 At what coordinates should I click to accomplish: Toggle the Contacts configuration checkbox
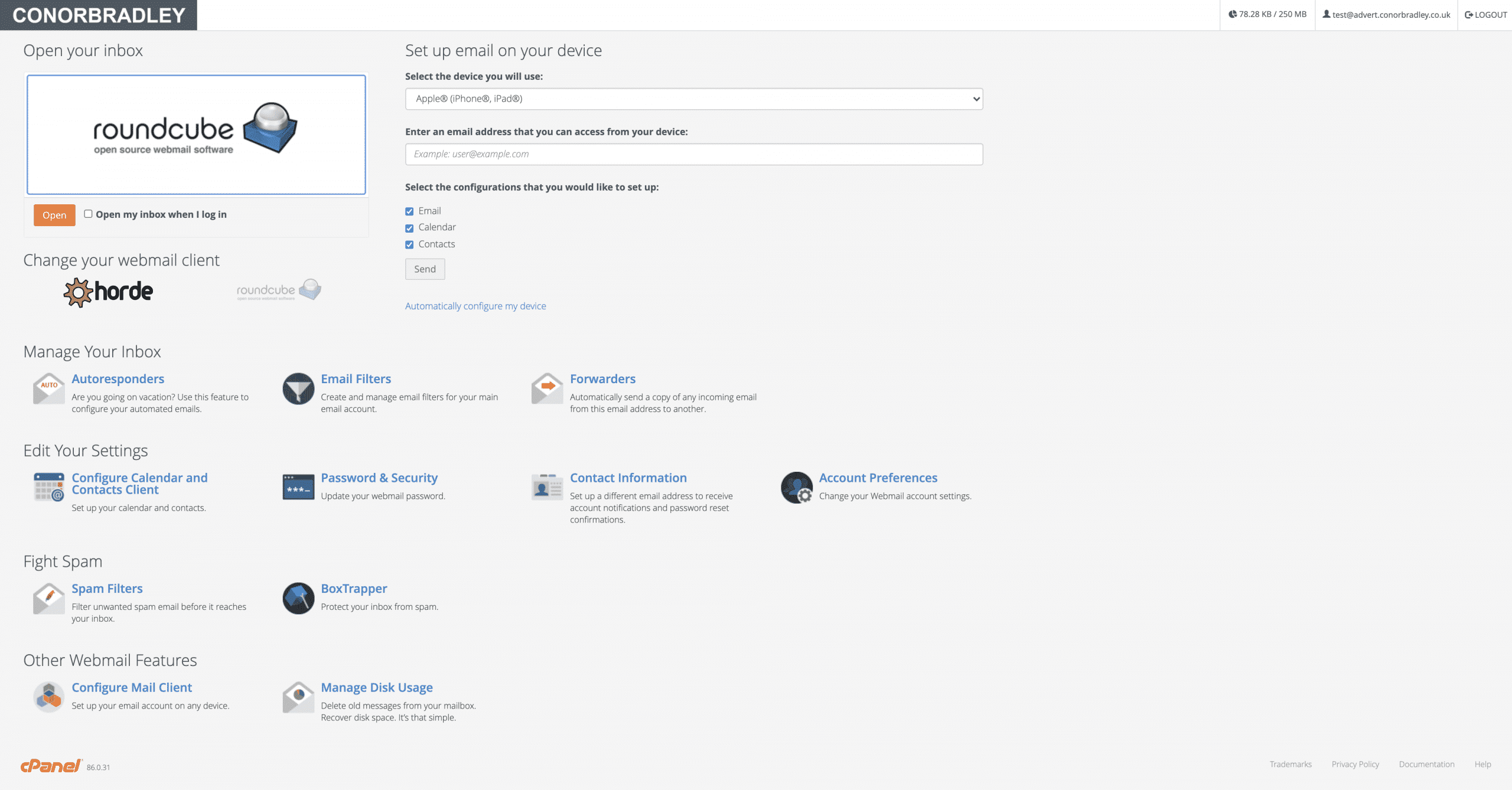point(409,244)
